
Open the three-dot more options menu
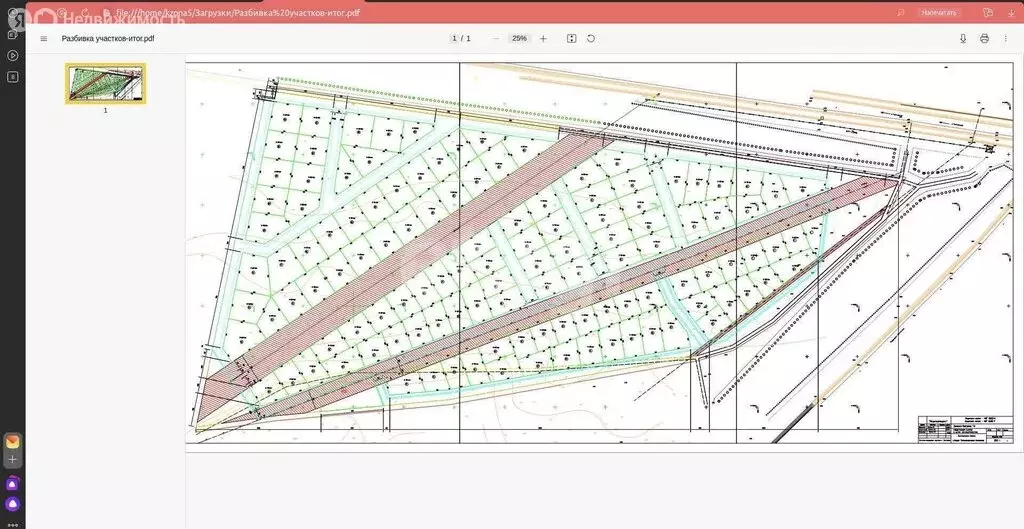point(1005,39)
